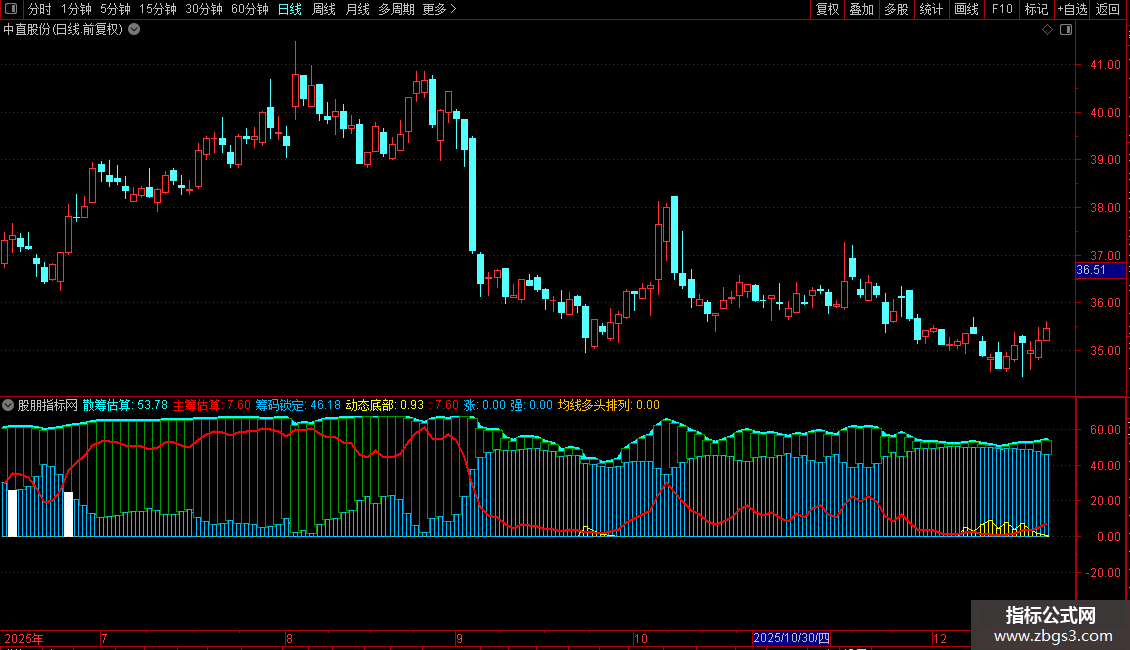This screenshot has height=650, width=1130.
Task: Open the 多周期 multi-period view
Action: pyautogui.click(x=396, y=9)
